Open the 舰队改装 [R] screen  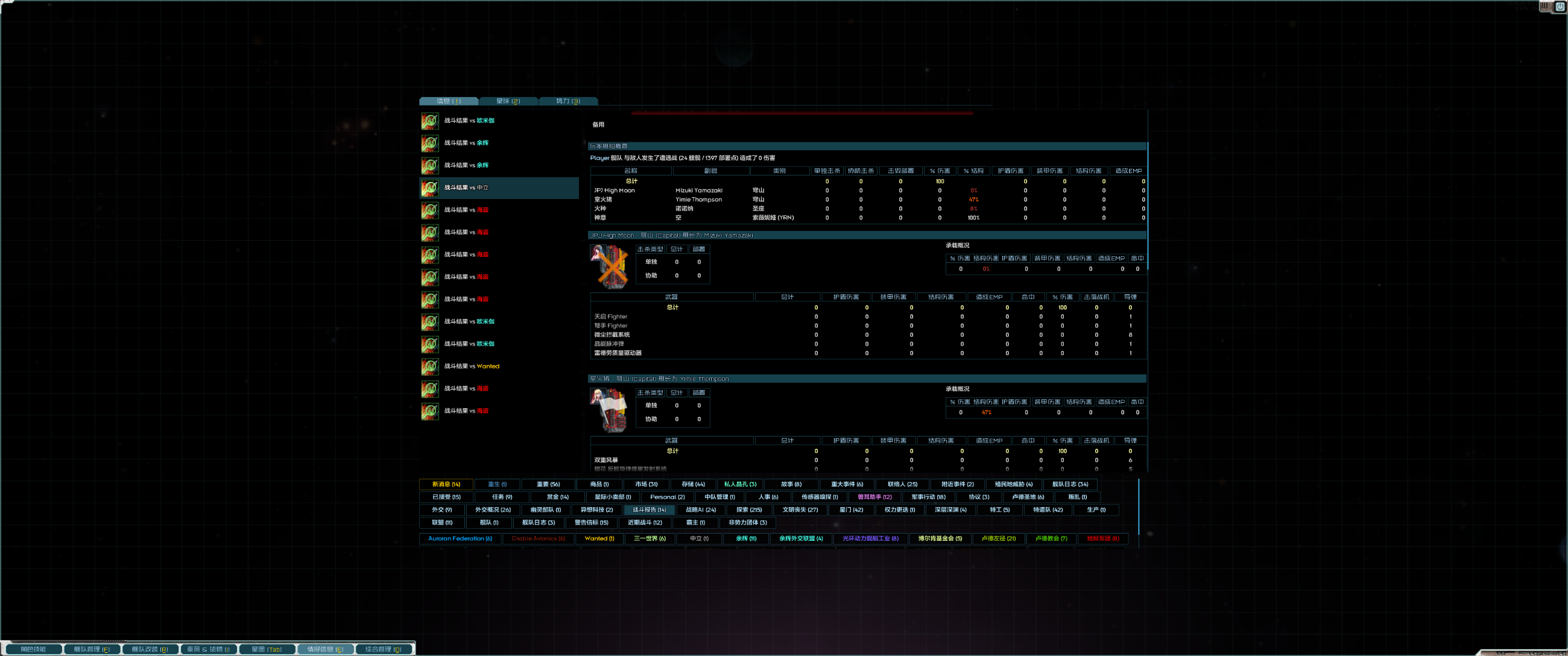(x=149, y=649)
